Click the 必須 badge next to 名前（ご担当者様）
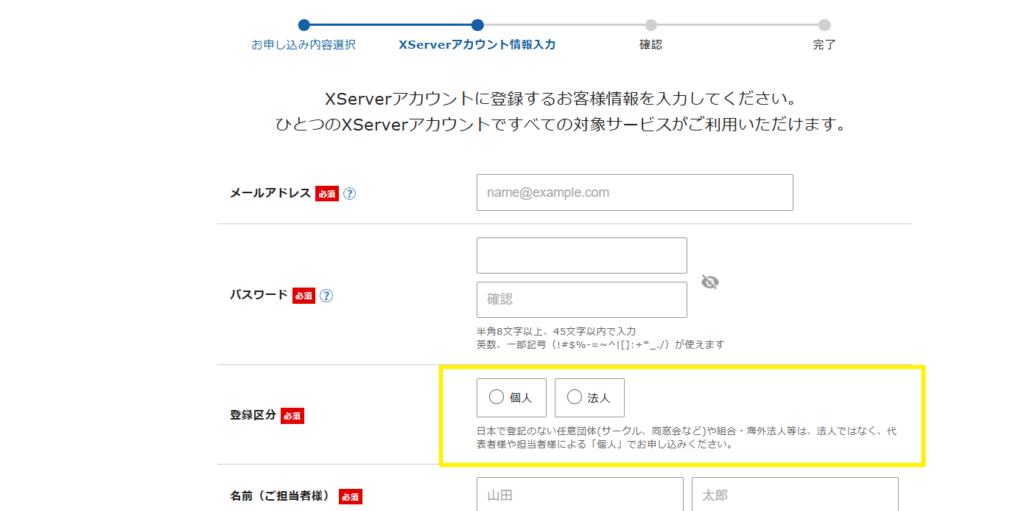The height and width of the screenshot is (511, 1024). click(x=351, y=497)
